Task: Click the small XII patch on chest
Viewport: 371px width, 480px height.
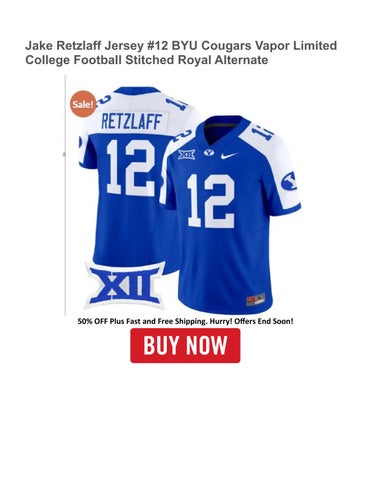Action: [x=186, y=154]
